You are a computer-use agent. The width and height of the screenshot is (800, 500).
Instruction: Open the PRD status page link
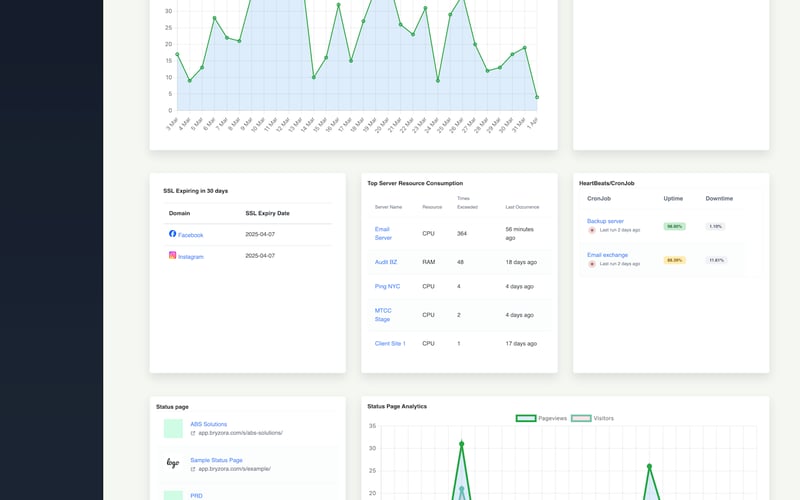point(196,495)
